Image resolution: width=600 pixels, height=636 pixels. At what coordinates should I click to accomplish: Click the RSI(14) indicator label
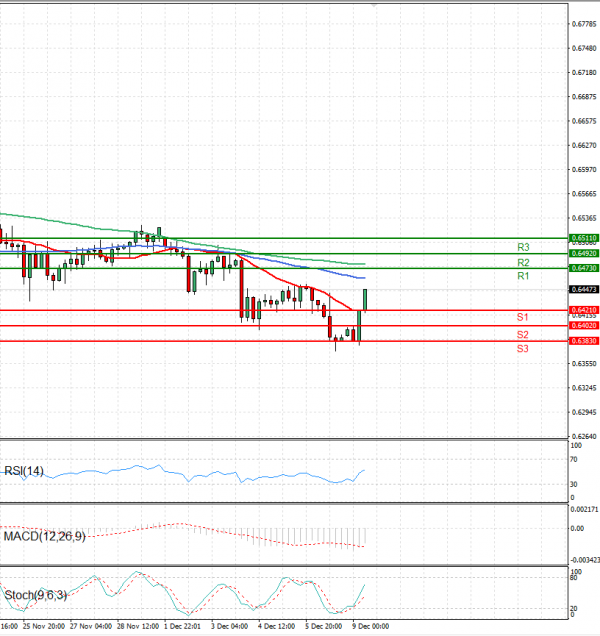(24, 471)
